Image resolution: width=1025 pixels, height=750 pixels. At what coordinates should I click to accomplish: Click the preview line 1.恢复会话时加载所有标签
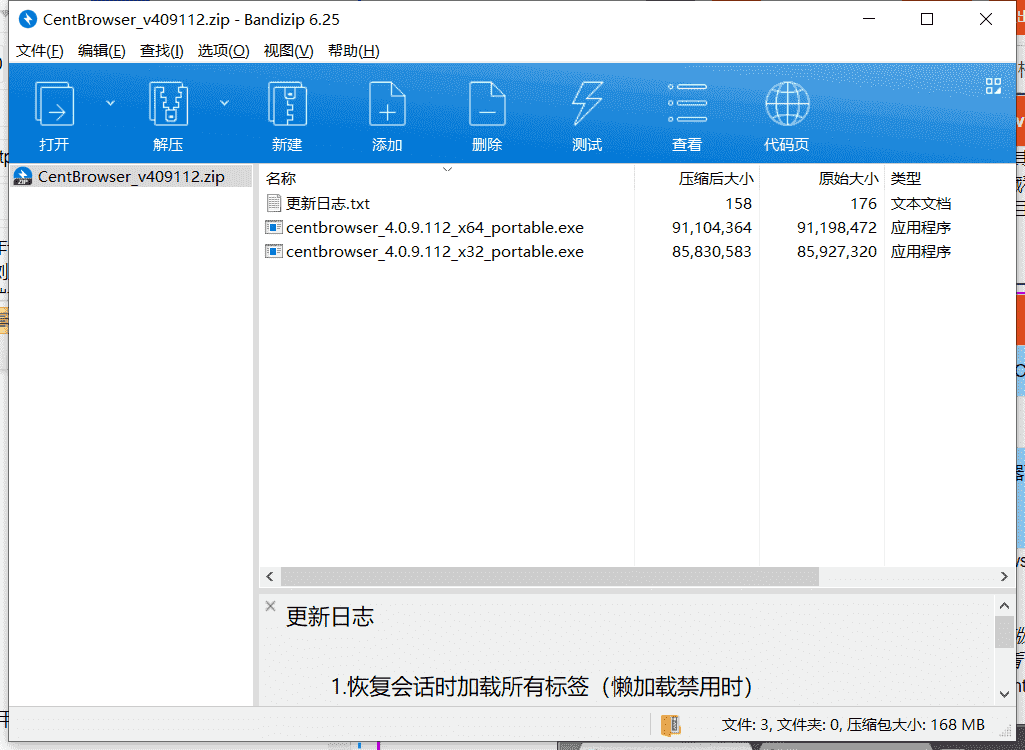pyautogui.click(x=542, y=687)
